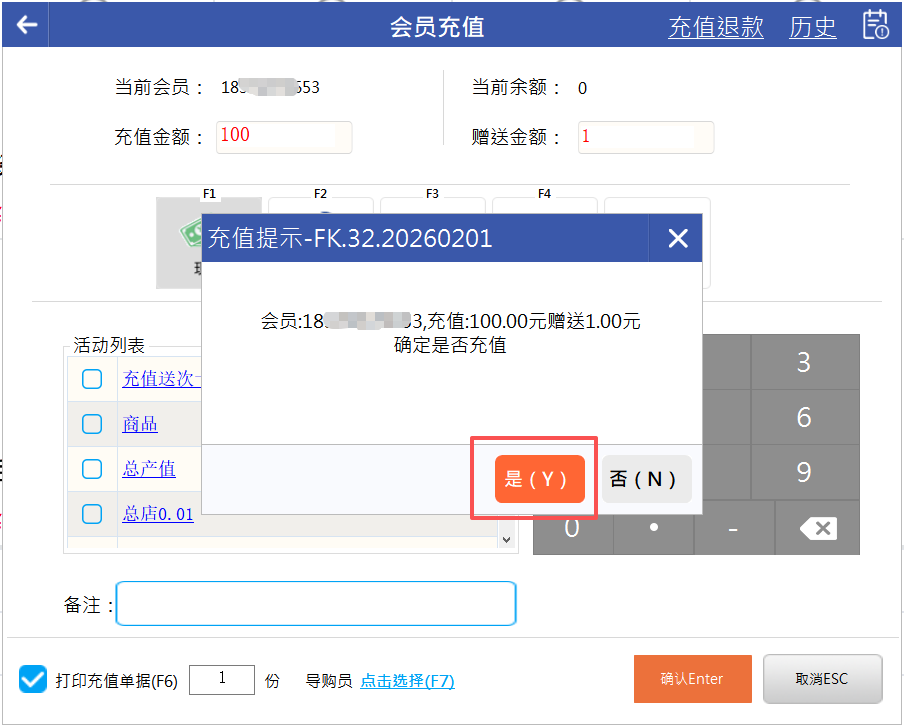Open 充值退款 in the header
Viewport: 904px width, 725px height.
pos(715,27)
